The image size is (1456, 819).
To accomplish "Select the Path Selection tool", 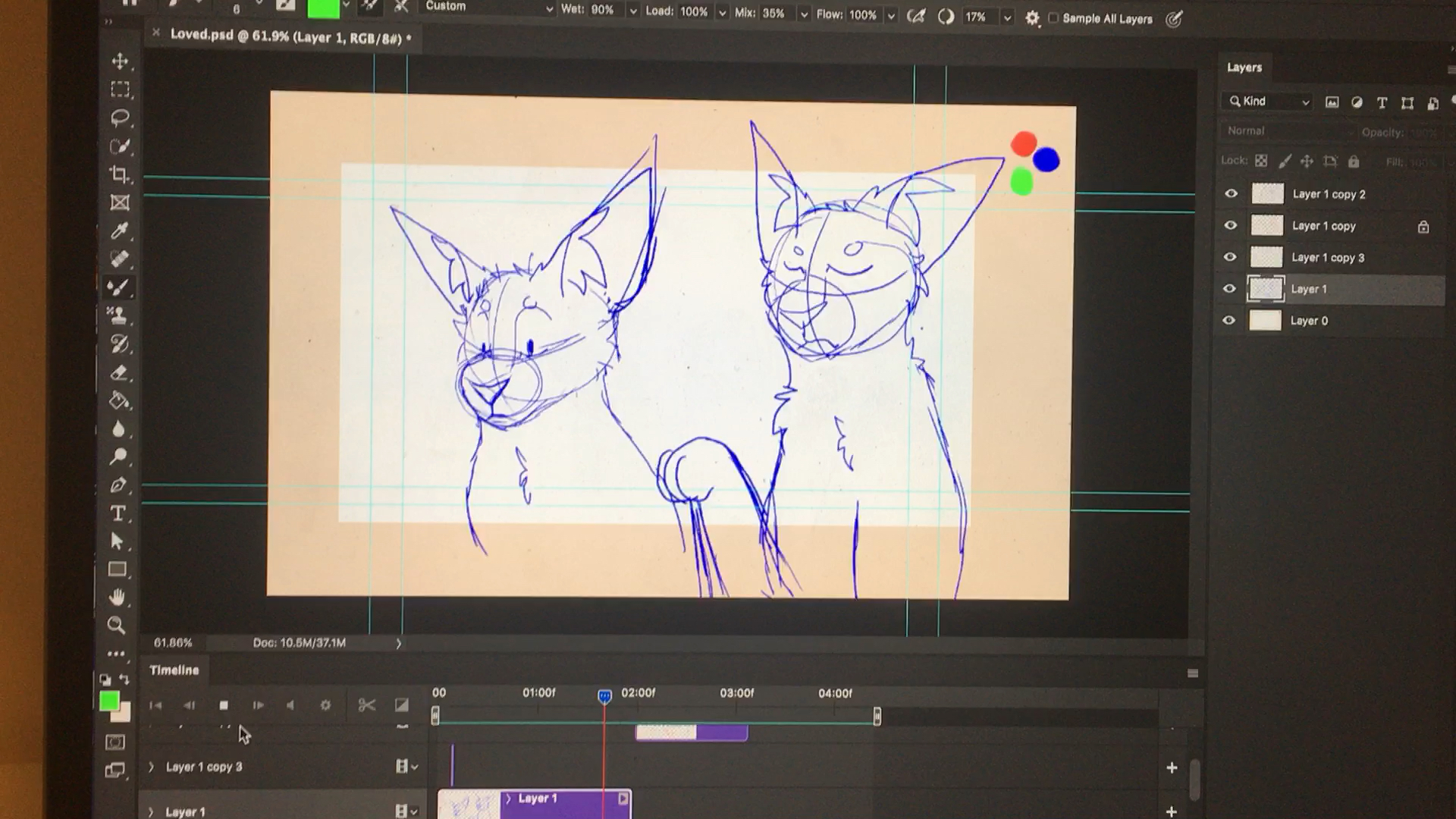I will [x=117, y=541].
